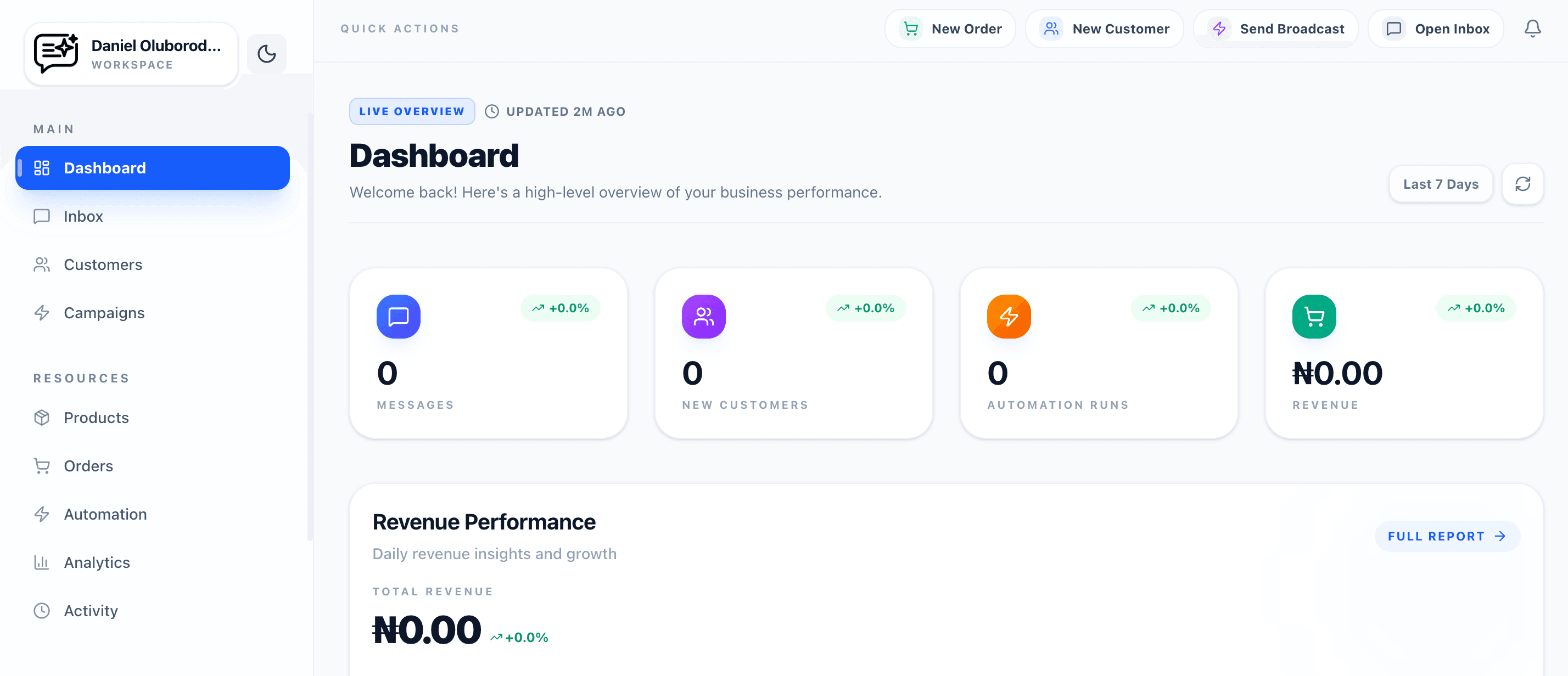Click the Customers icon in the sidebar
The height and width of the screenshot is (676, 1568).
point(41,264)
